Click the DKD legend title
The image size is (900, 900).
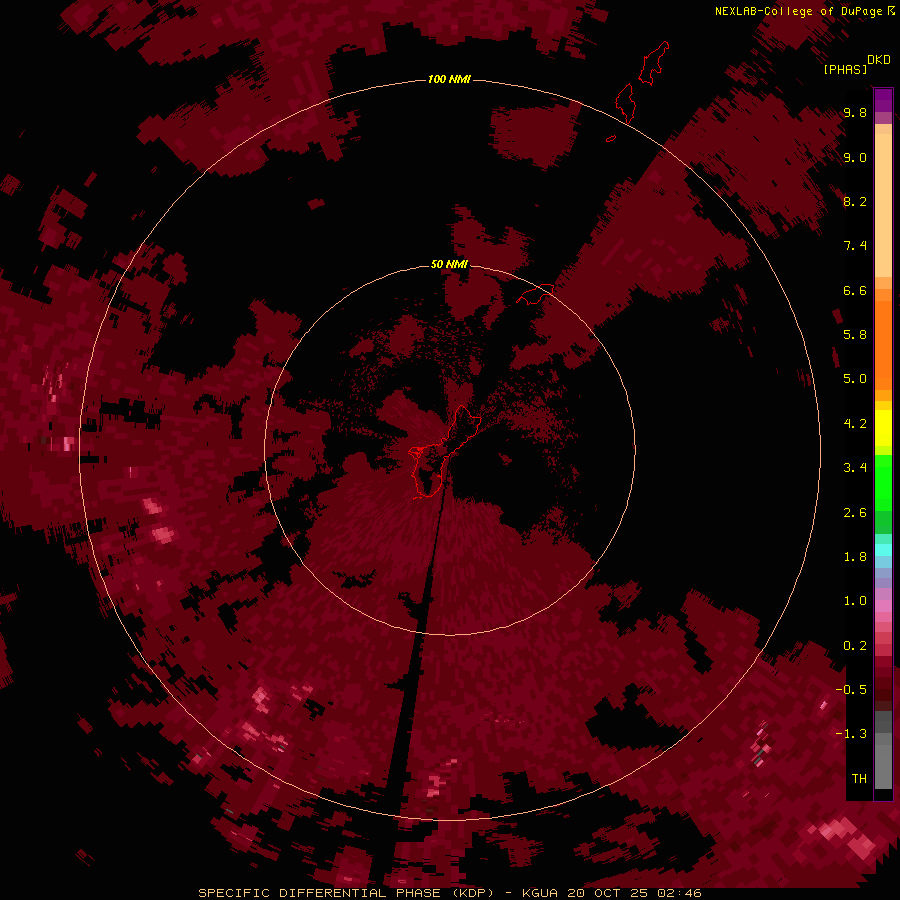click(x=879, y=60)
